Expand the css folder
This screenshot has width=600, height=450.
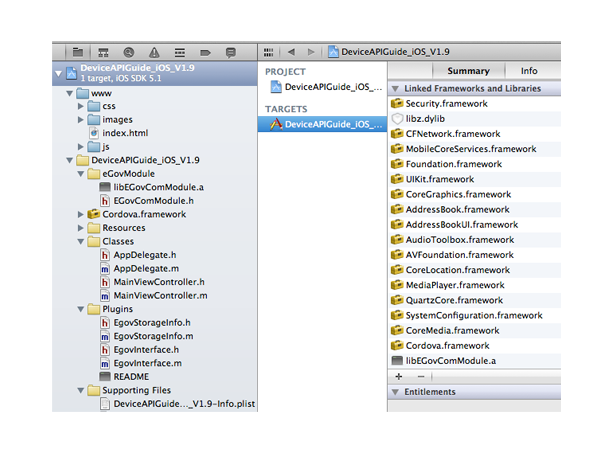(x=81, y=106)
